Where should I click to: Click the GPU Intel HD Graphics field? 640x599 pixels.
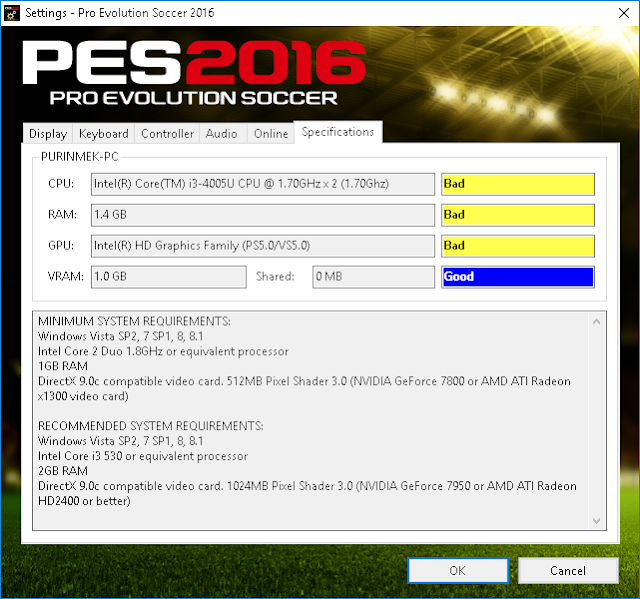pos(263,246)
